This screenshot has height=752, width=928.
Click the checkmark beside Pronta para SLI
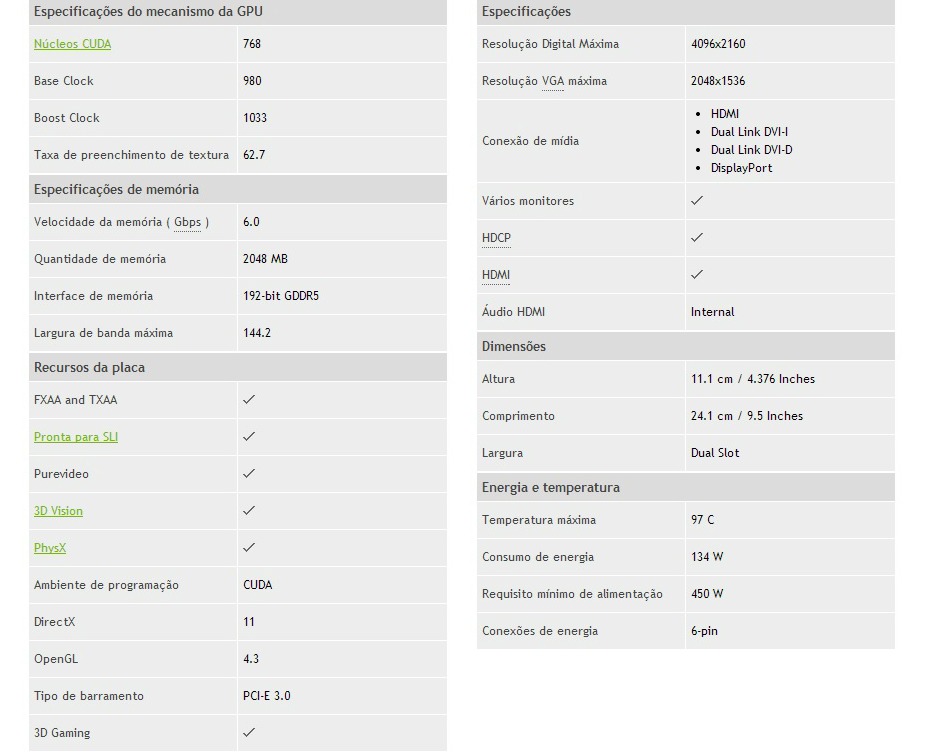point(249,437)
